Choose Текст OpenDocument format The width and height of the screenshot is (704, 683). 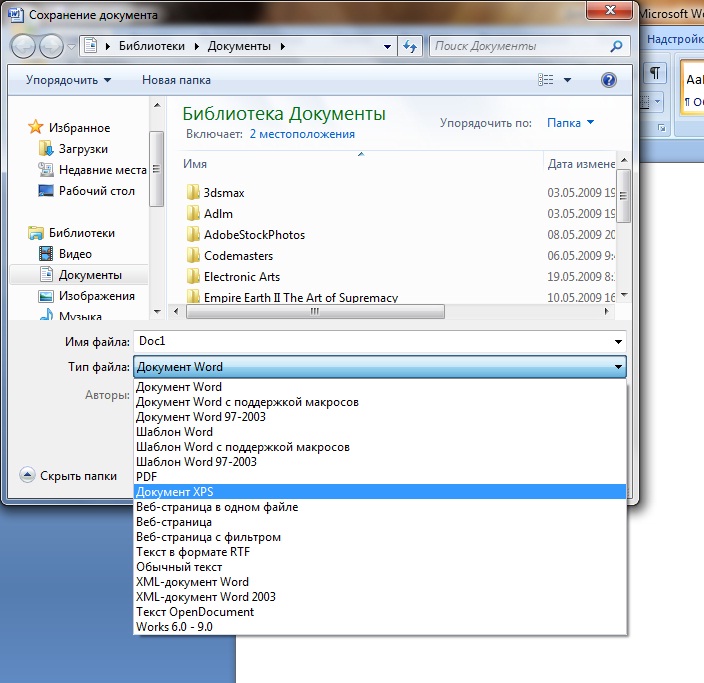[380, 612]
